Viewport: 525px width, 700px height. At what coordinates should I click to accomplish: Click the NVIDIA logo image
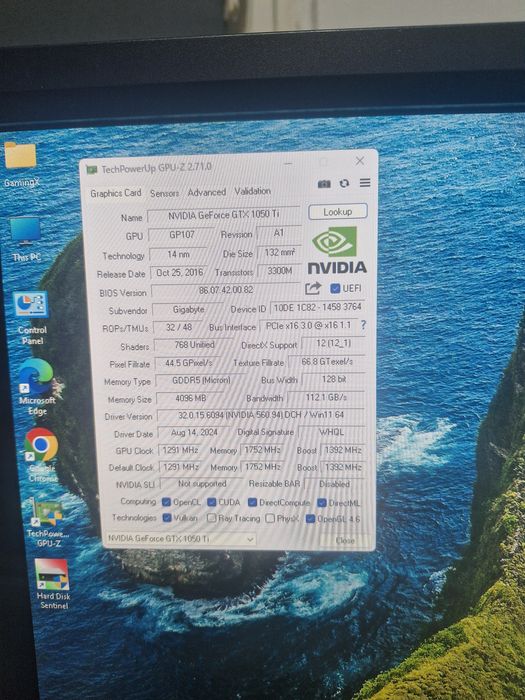click(x=337, y=250)
